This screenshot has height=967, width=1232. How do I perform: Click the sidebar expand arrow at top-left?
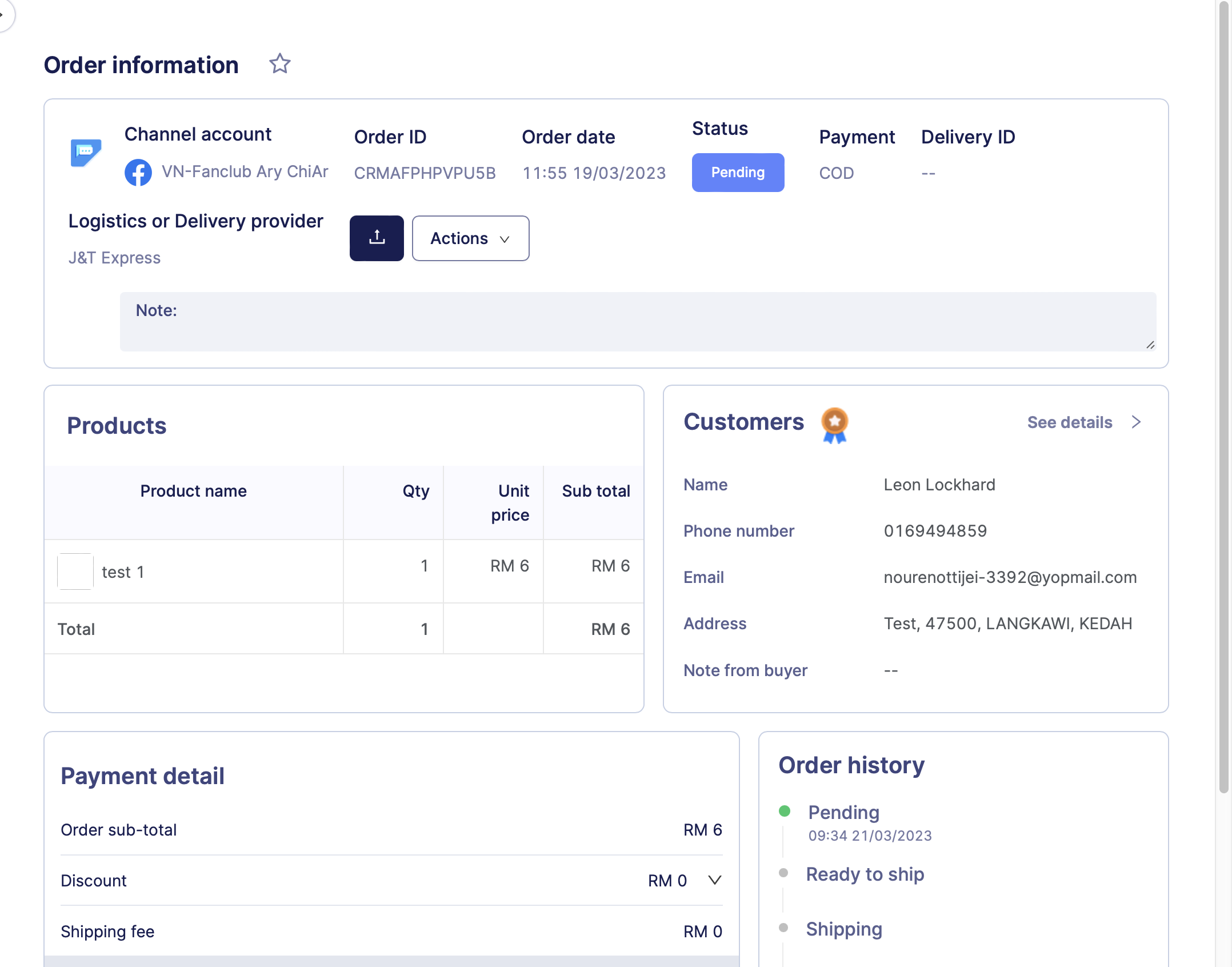click(3, 14)
